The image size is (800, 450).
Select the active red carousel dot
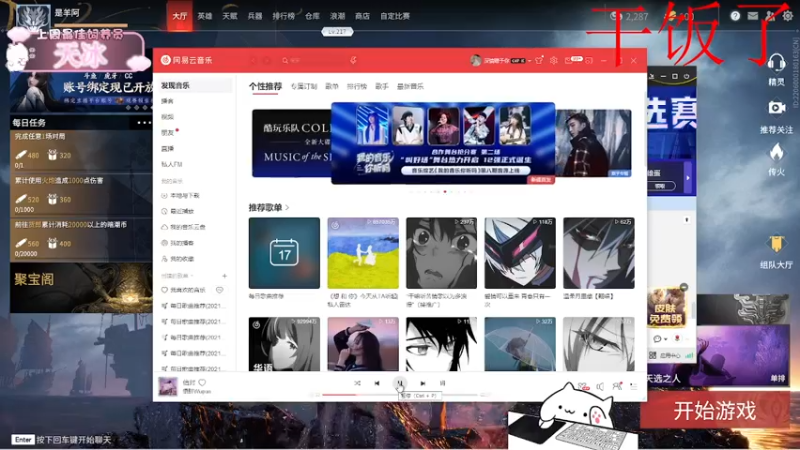click(x=445, y=192)
